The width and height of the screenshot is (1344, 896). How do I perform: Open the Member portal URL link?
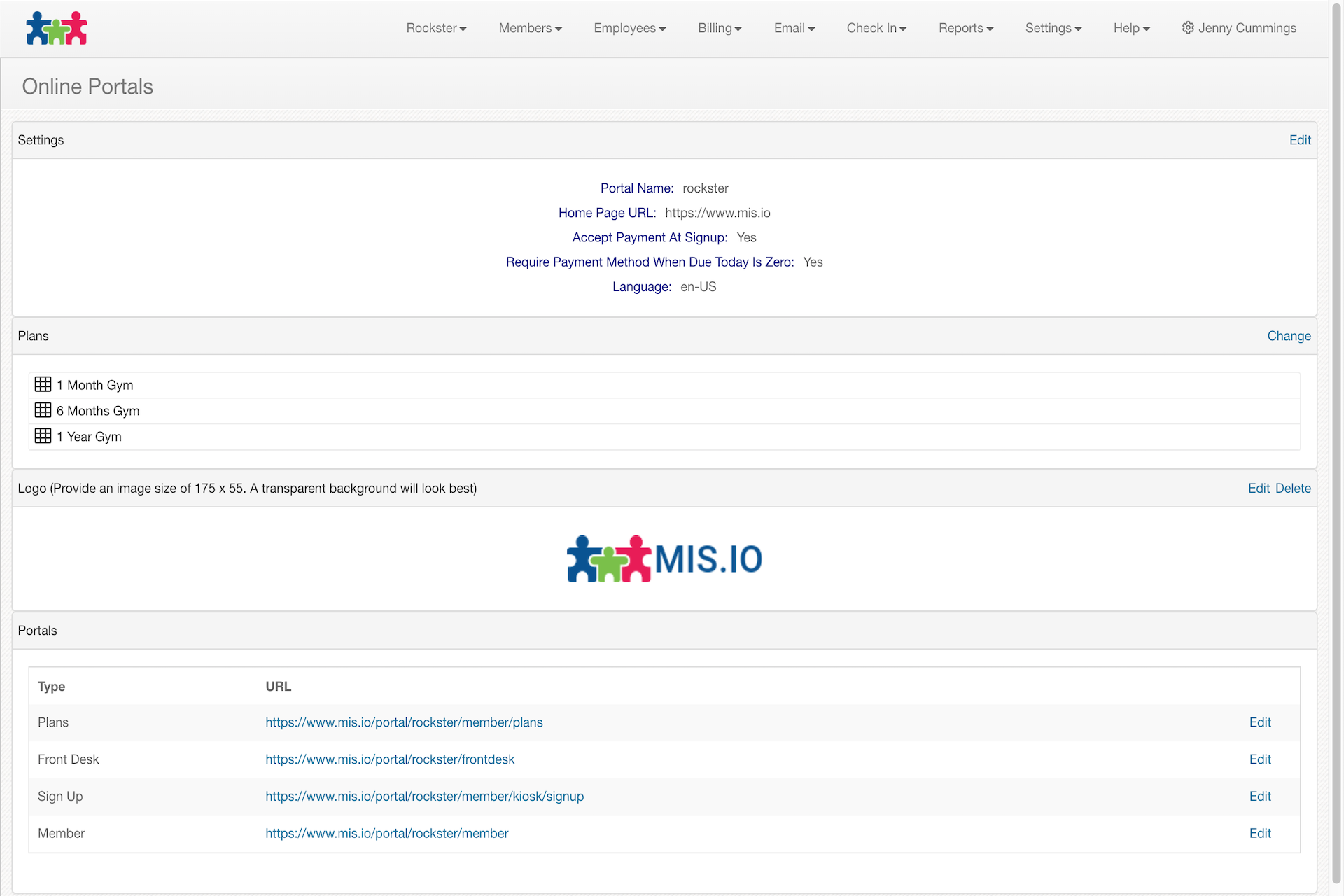pos(386,834)
